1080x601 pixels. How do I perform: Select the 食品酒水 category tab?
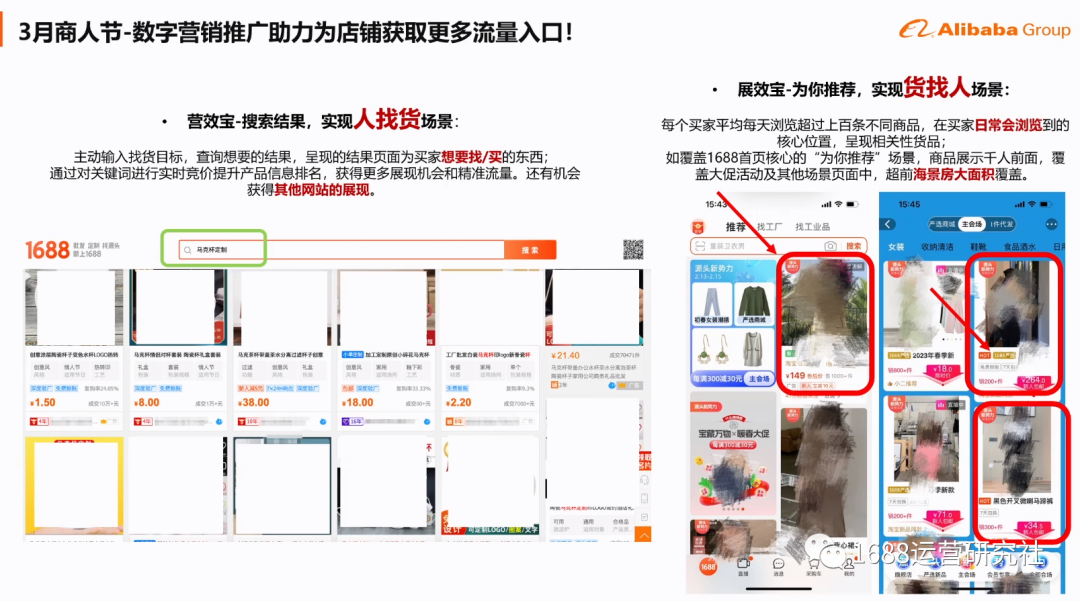pos(1020,246)
